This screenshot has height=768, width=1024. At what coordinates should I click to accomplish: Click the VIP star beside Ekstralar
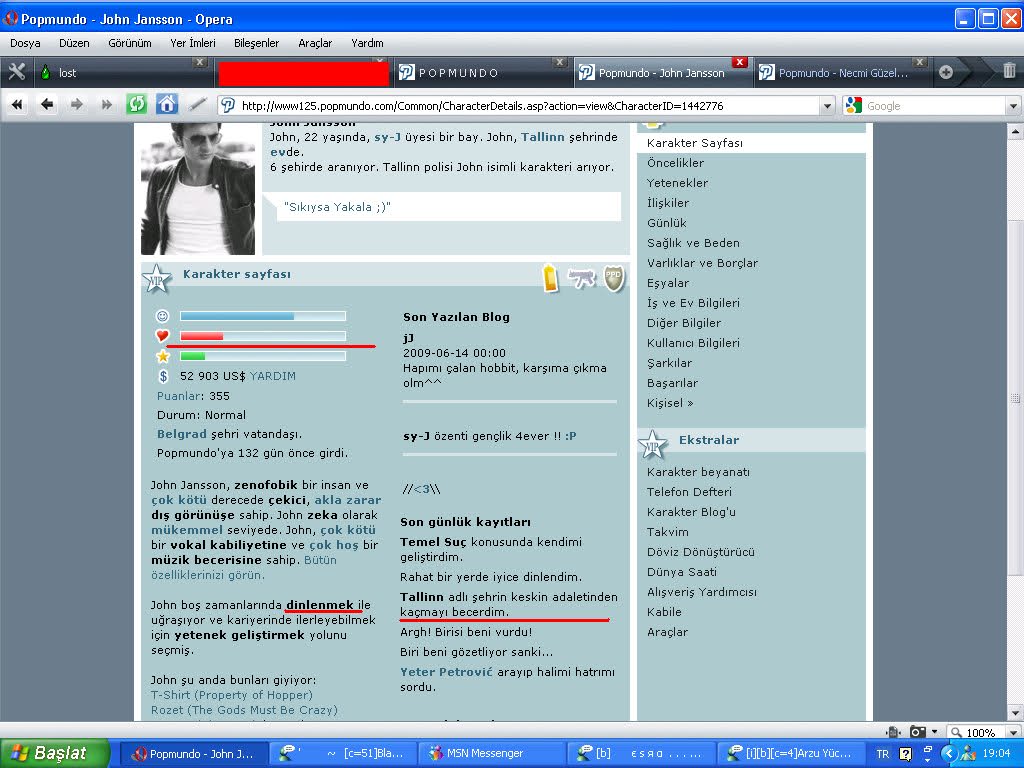tap(652, 444)
